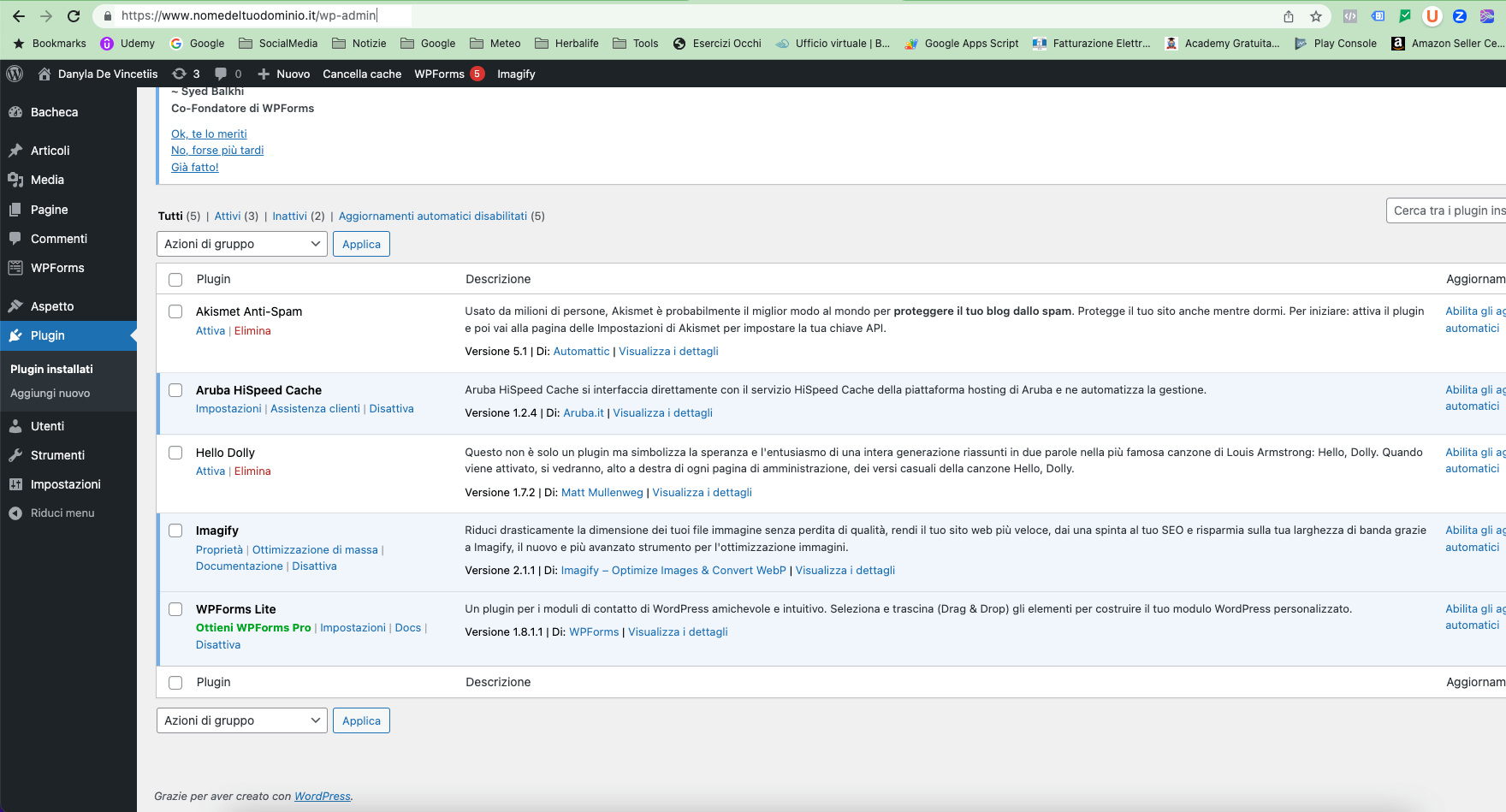
Task: Expand the Tools bookmarks folder
Action: 635,43
